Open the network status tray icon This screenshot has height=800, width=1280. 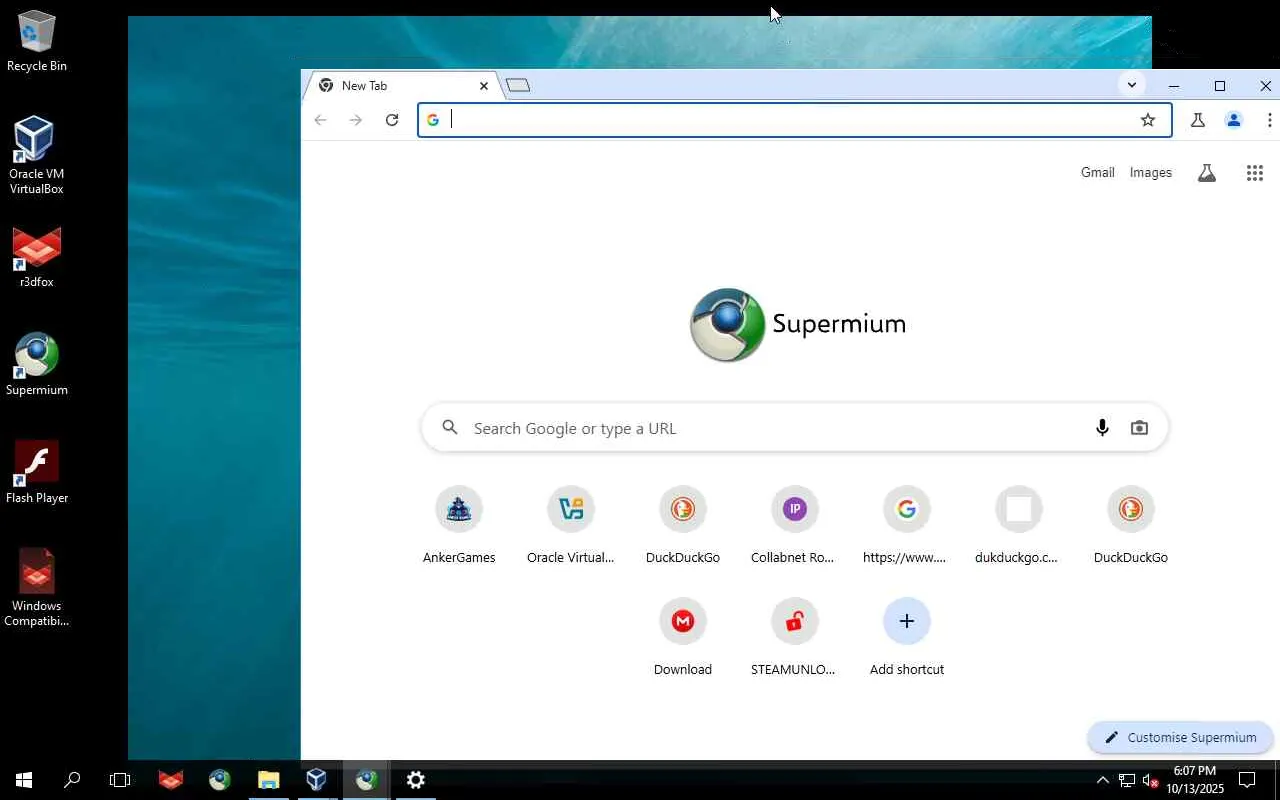(1127, 780)
